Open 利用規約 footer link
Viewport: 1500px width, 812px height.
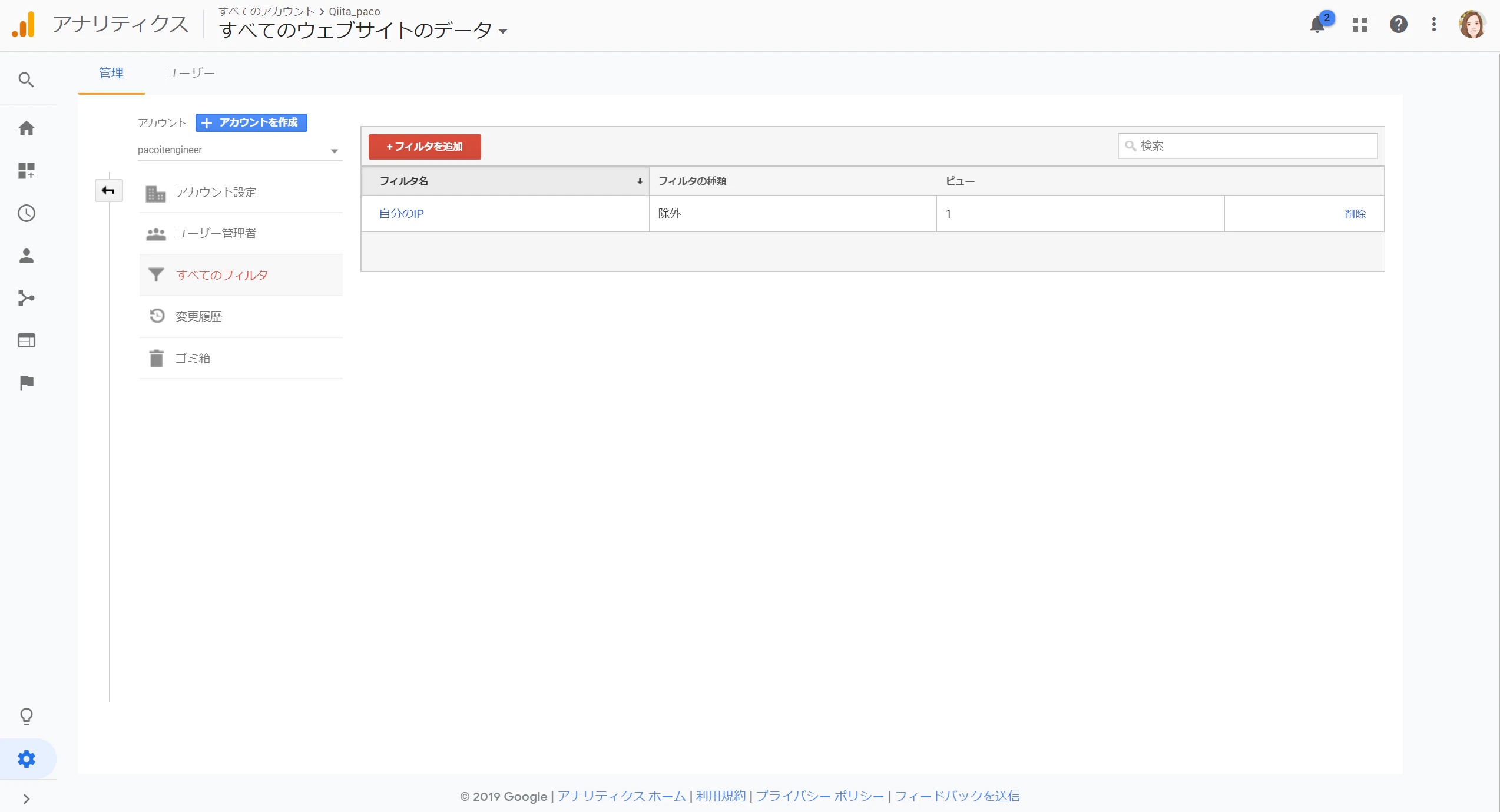click(x=721, y=796)
